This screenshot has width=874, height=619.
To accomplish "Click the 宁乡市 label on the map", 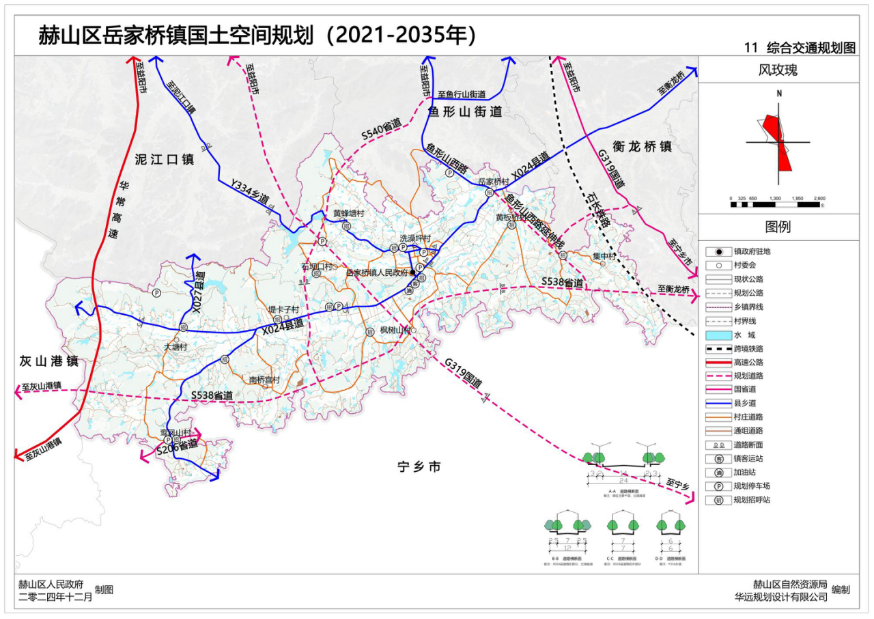I will click(x=418, y=467).
